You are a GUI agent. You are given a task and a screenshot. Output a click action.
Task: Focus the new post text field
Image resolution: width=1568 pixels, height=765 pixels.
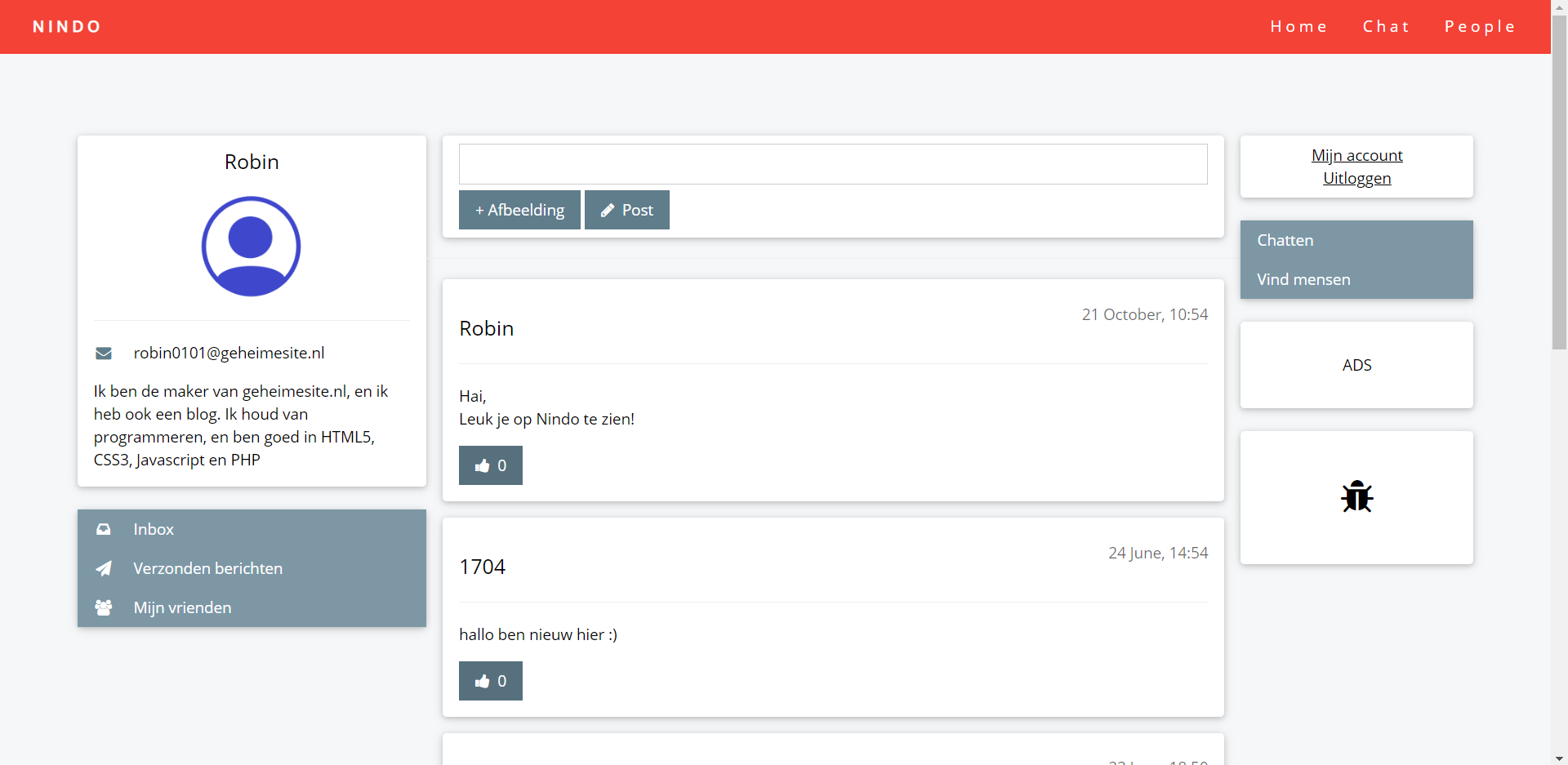[833, 164]
